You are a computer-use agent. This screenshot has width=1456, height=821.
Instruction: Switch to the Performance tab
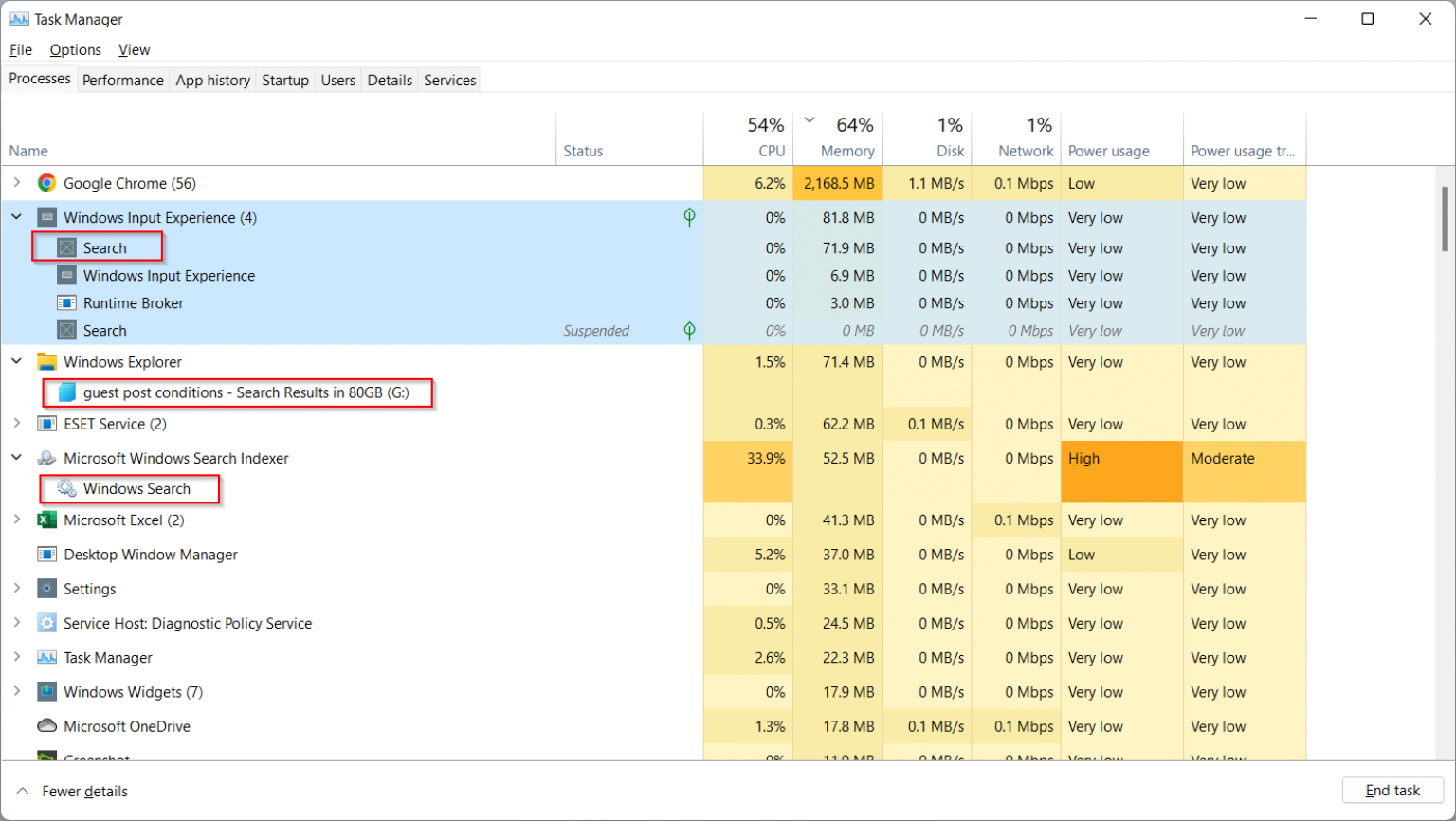point(122,80)
